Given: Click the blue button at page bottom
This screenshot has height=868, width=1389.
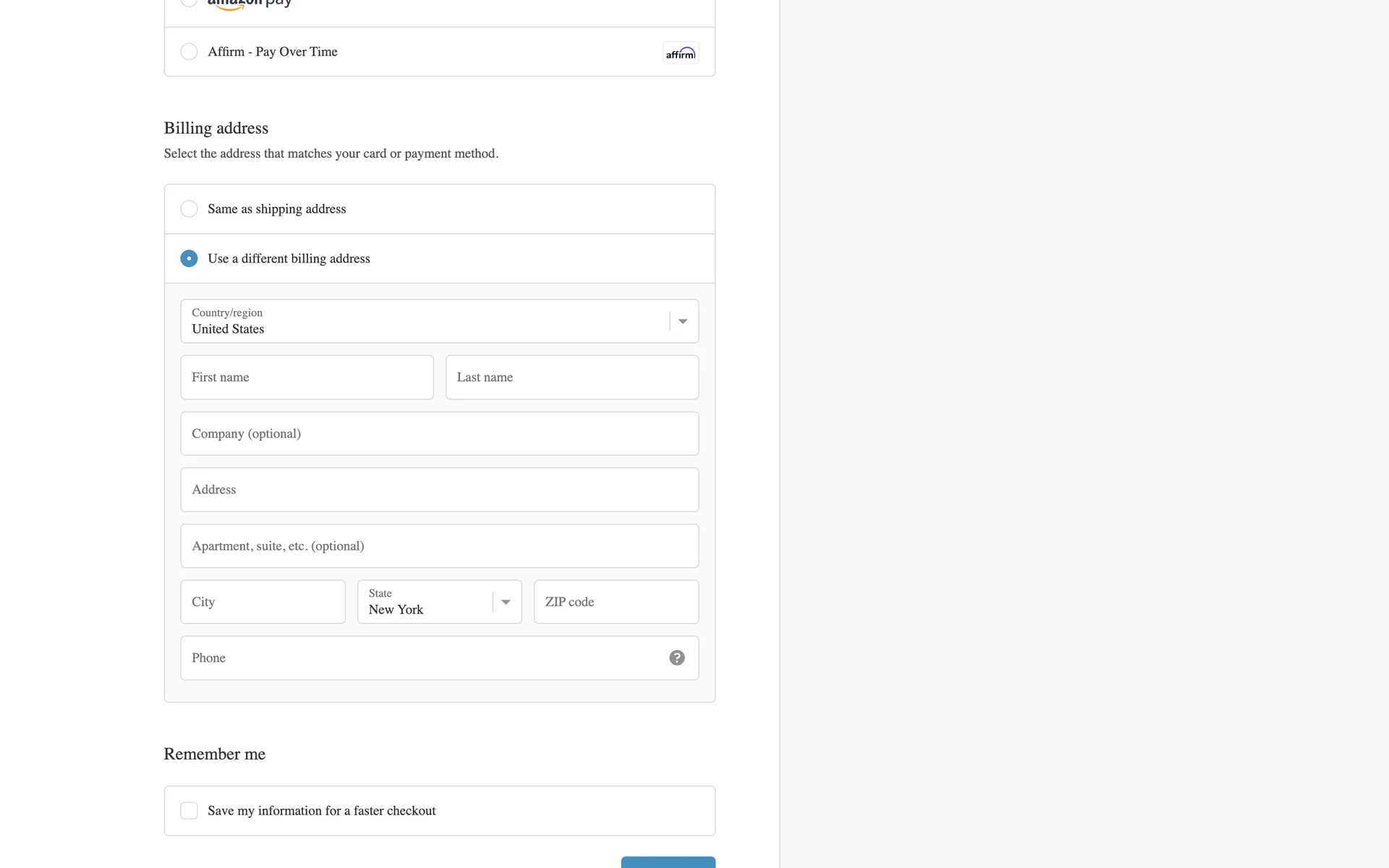Looking at the screenshot, I should tap(668, 862).
